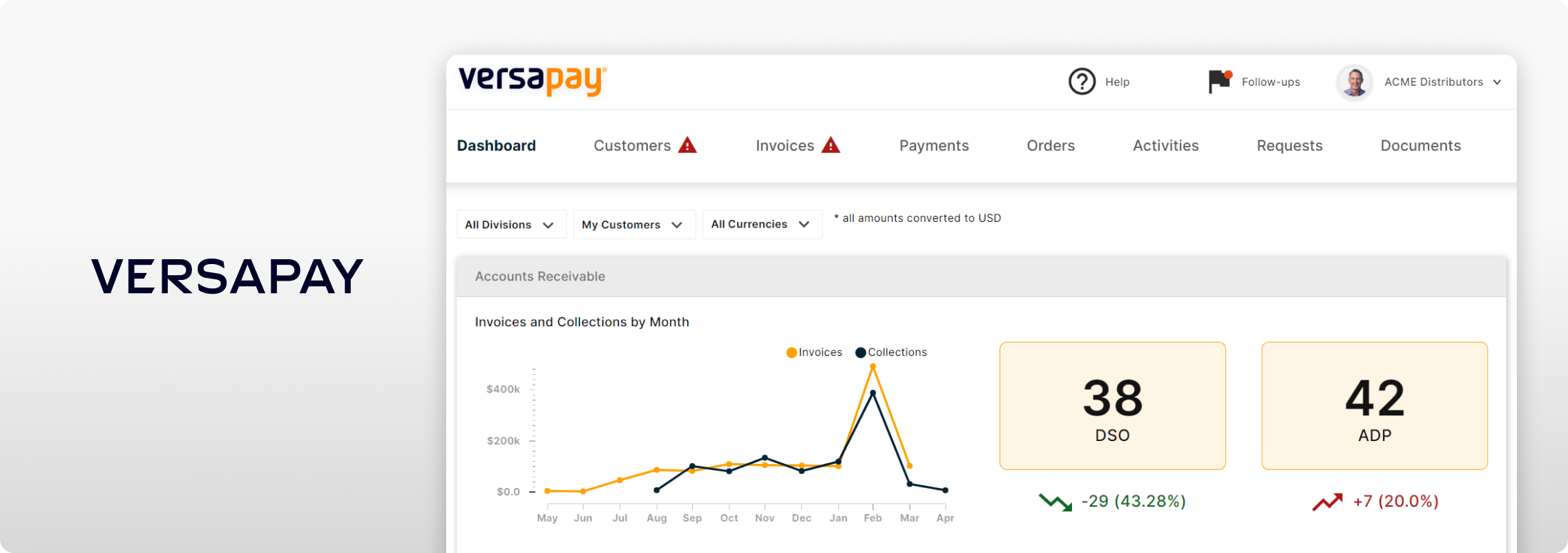Open Help via the question mark icon
This screenshot has height=553, width=1568.
pyautogui.click(x=1082, y=82)
